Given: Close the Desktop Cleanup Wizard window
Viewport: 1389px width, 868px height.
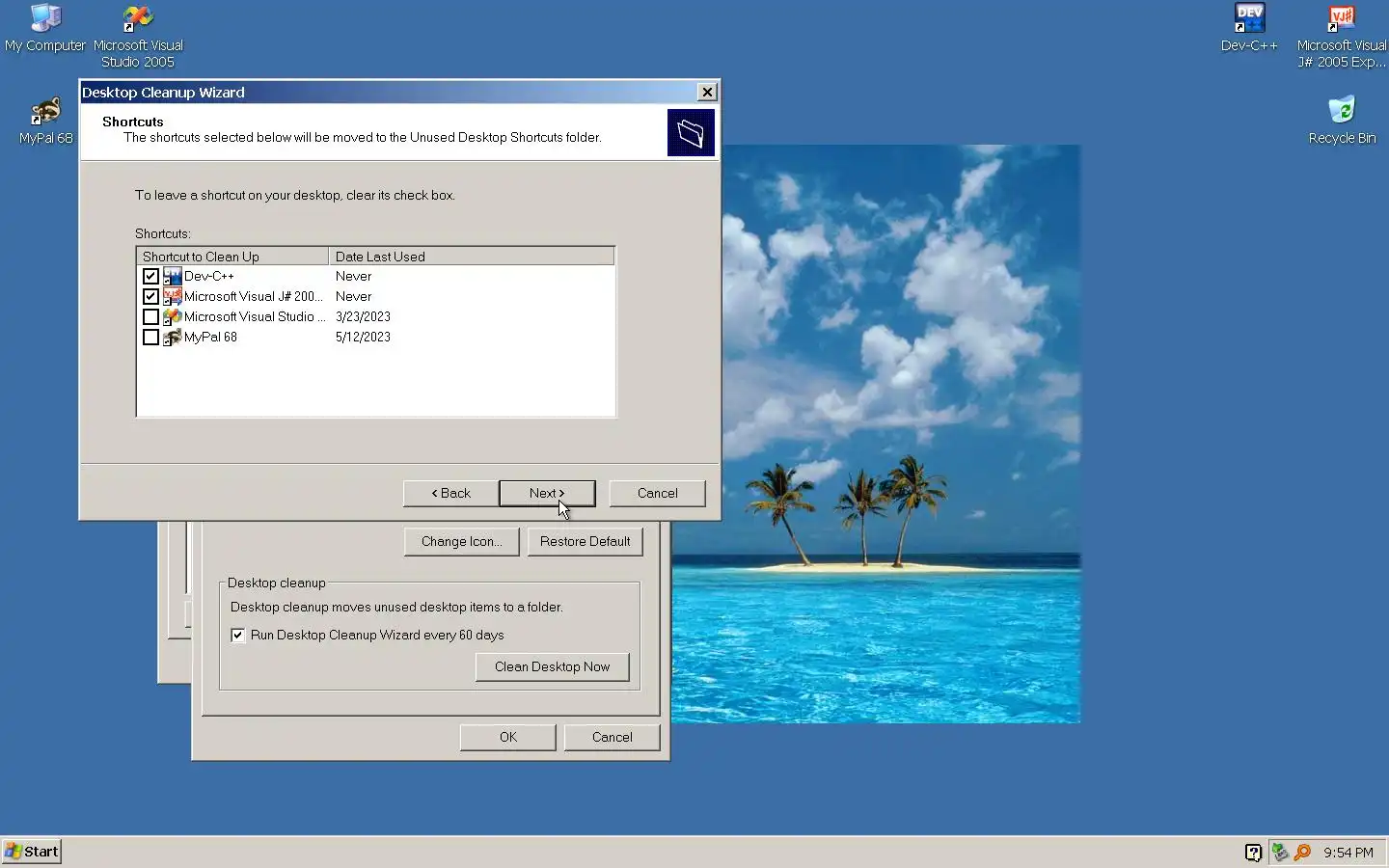Looking at the screenshot, I should (x=707, y=93).
